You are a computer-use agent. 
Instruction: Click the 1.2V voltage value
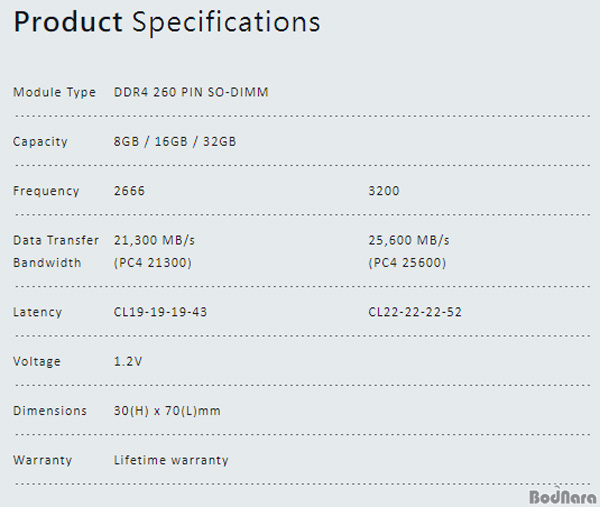[128, 361]
